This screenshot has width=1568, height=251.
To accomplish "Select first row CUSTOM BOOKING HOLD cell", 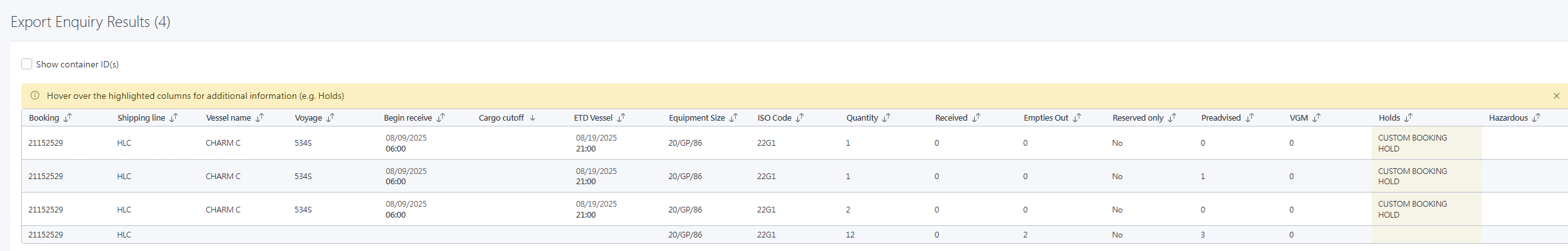I will 1426,143.
